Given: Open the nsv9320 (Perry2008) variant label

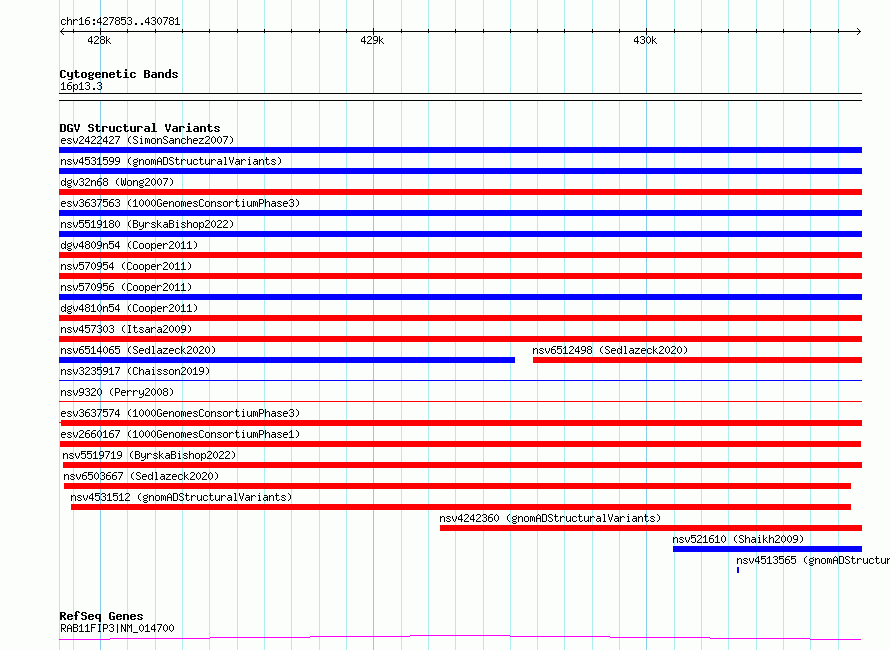Looking at the screenshot, I should pyautogui.click(x=117, y=393).
